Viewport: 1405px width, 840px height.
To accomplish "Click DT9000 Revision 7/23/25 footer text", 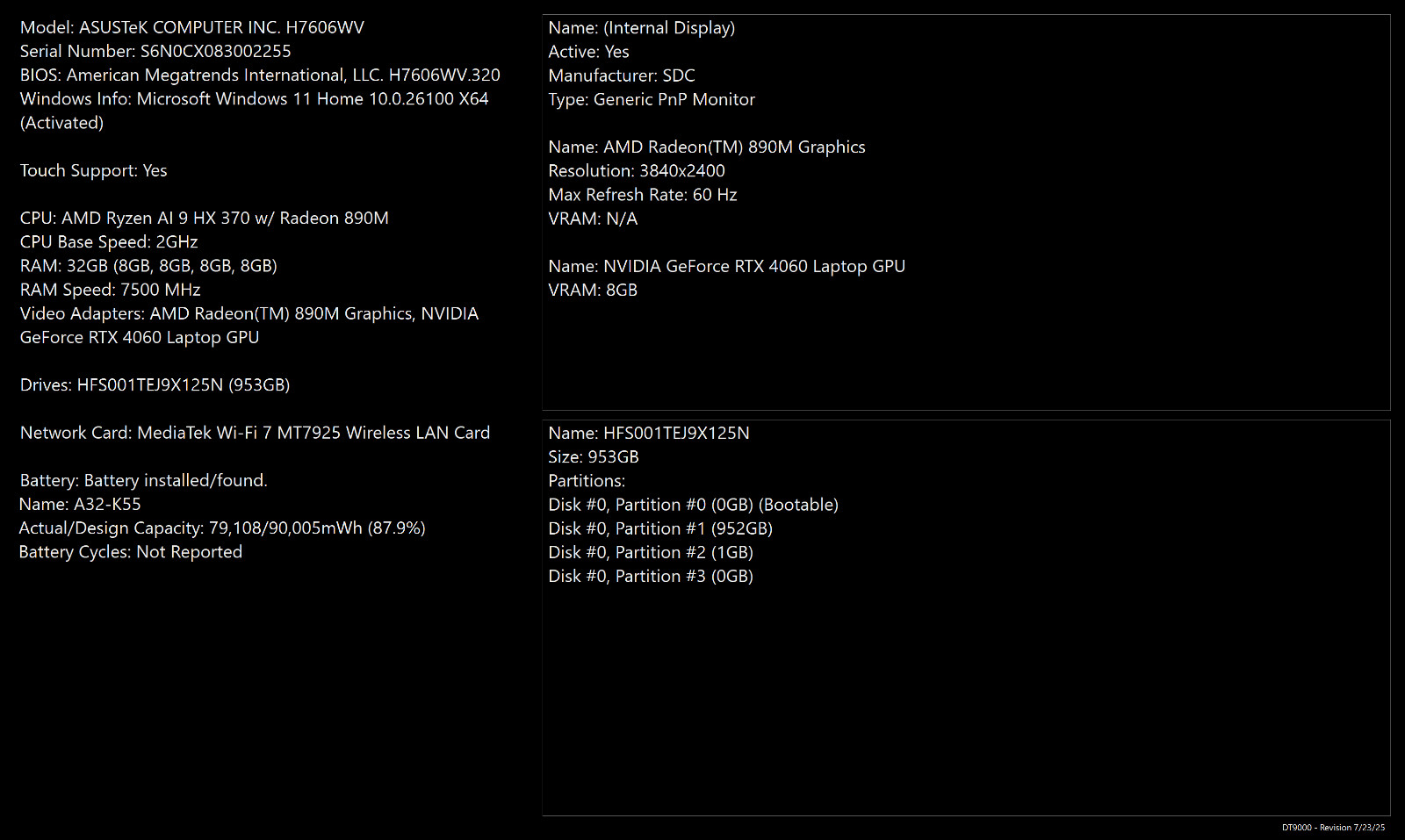I will (1333, 827).
